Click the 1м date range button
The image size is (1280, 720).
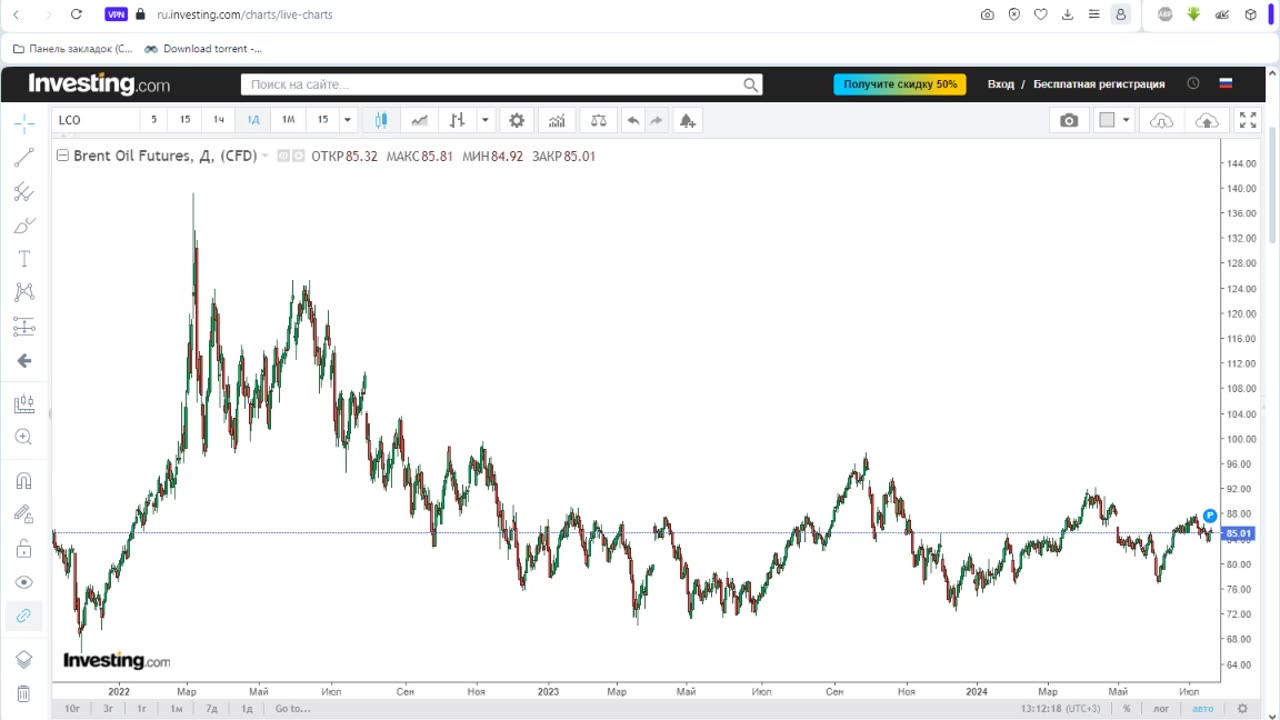point(176,708)
